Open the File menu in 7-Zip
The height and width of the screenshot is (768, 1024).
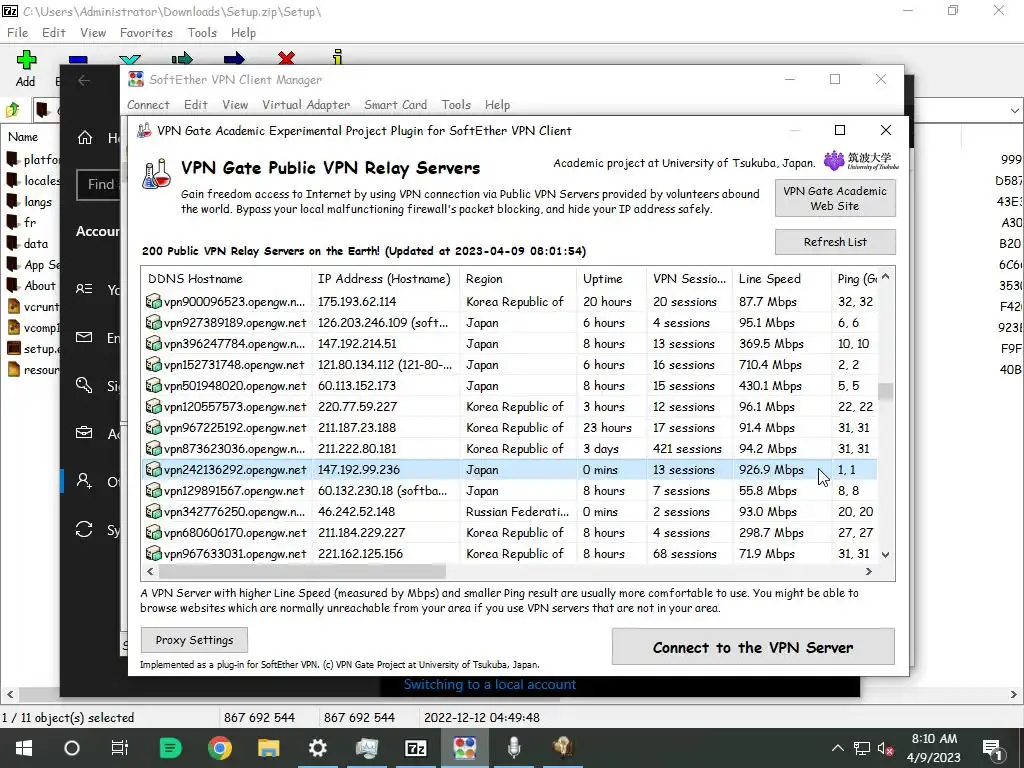pyautogui.click(x=17, y=33)
